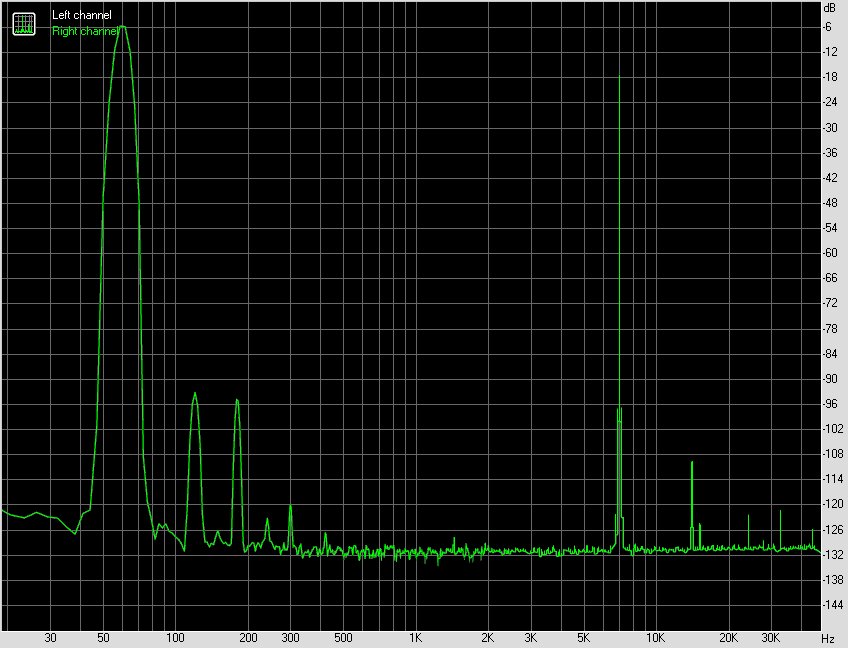Click the 200 Hz frequency label
This screenshot has height=648, width=848.
[x=248, y=638]
